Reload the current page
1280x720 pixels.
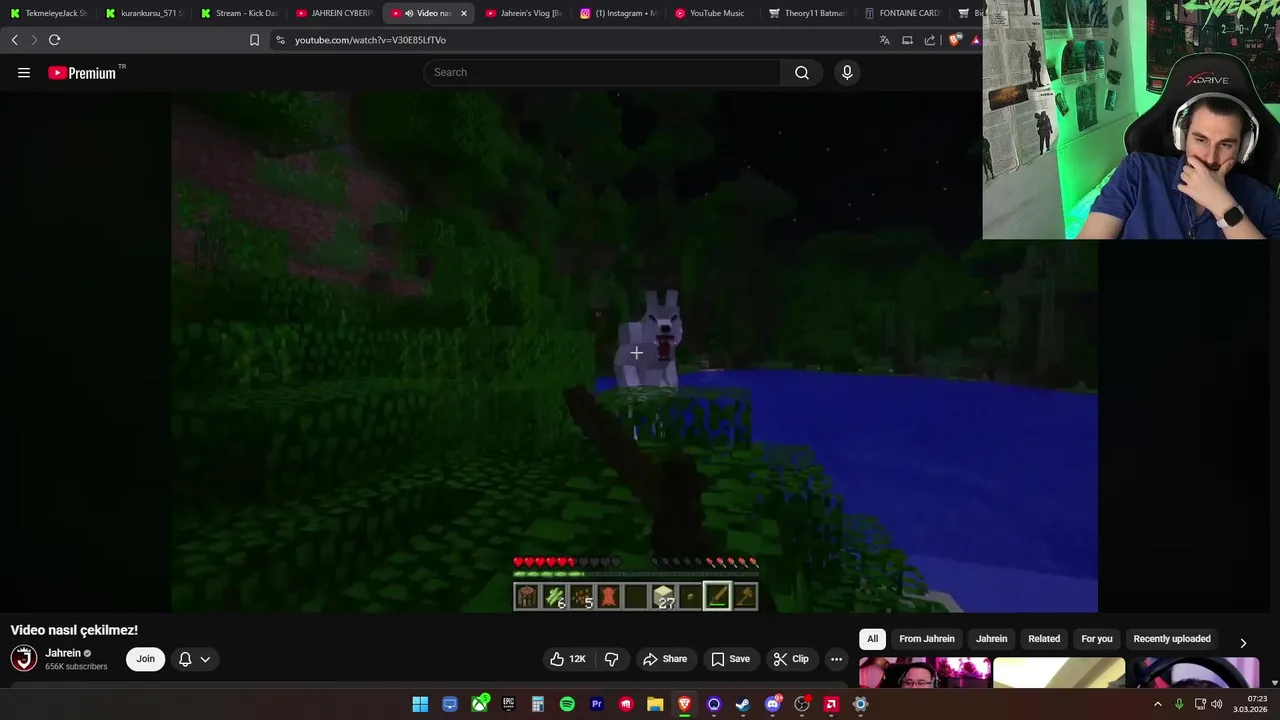pyautogui.click(x=54, y=40)
